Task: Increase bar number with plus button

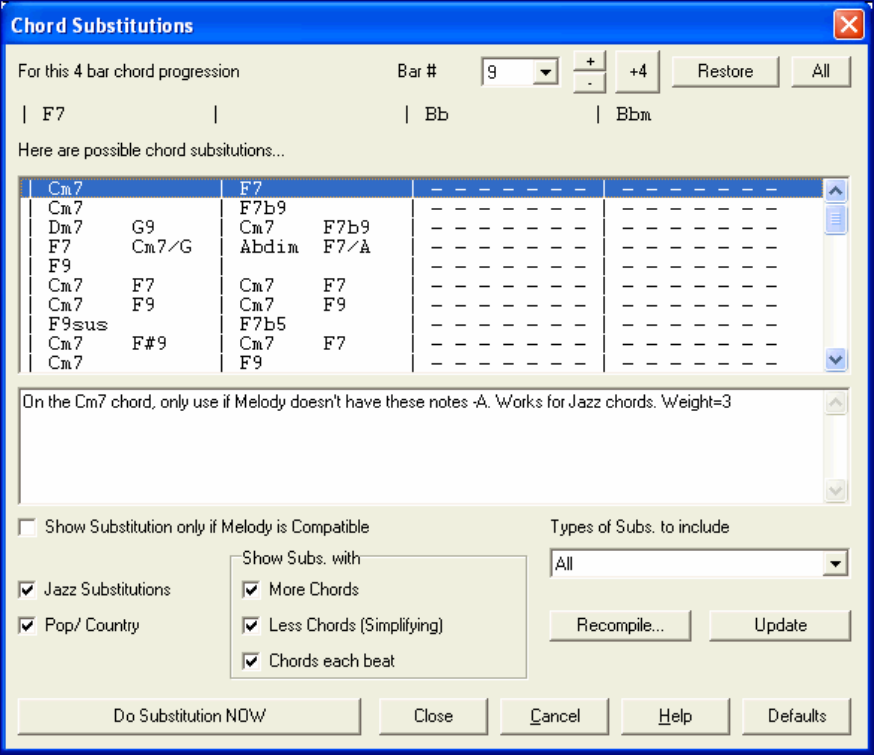Action: click(590, 61)
